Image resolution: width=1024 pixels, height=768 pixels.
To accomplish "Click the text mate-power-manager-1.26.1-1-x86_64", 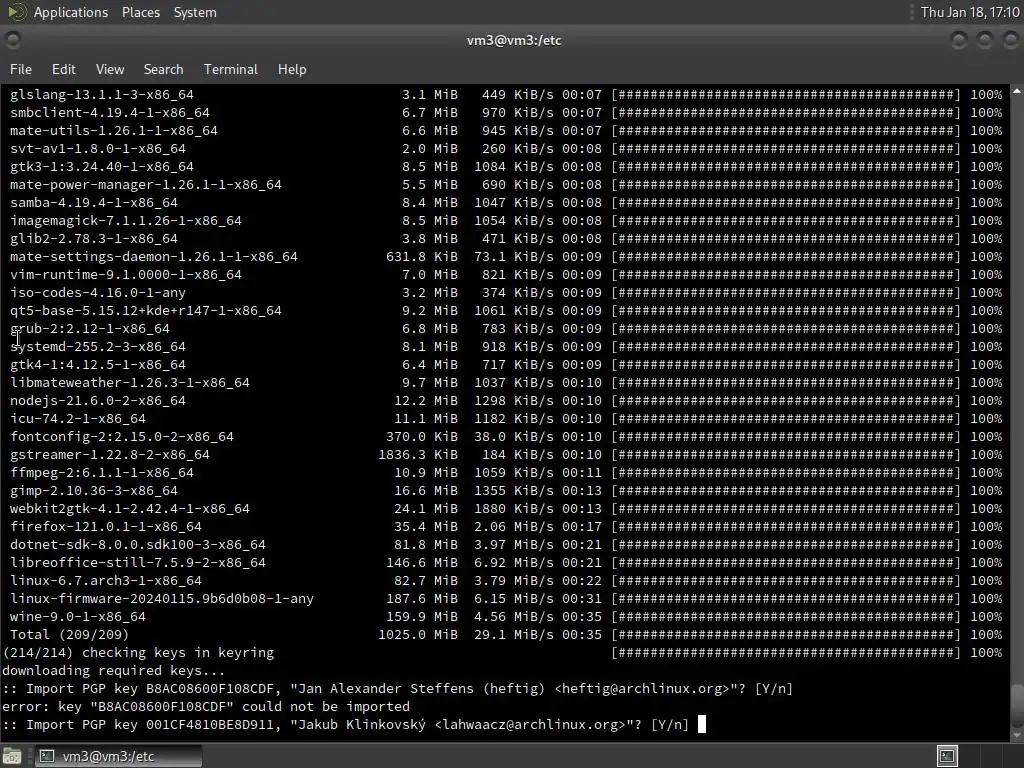I will (x=146, y=185).
